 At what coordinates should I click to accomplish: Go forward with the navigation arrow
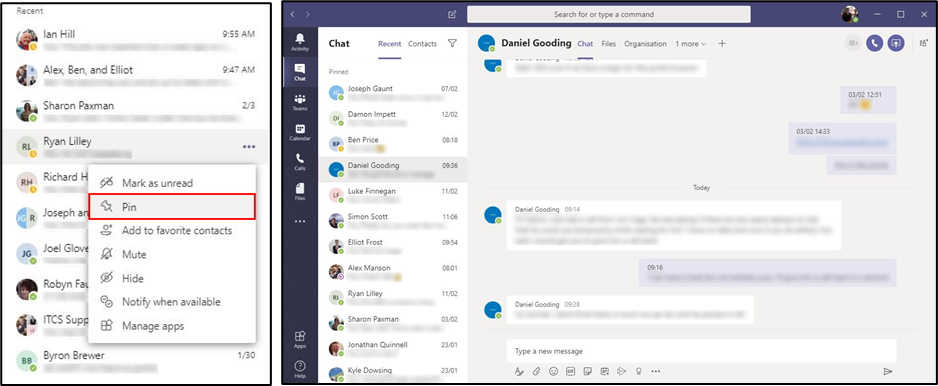(x=307, y=14)
